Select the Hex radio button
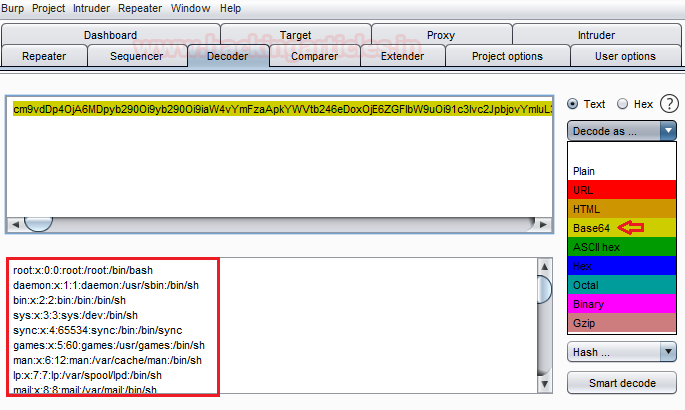This screenshot has height=410, width=685. tap(622, 104)
